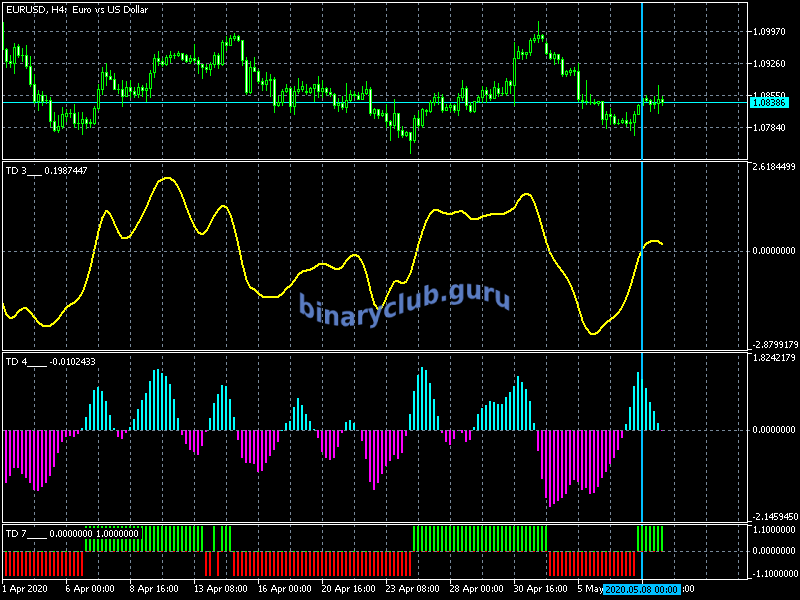Click the 13 Apr 08:00 time label
Viewport: 800px width, 600px height.
pyautogui.click(x=219, y=590)
